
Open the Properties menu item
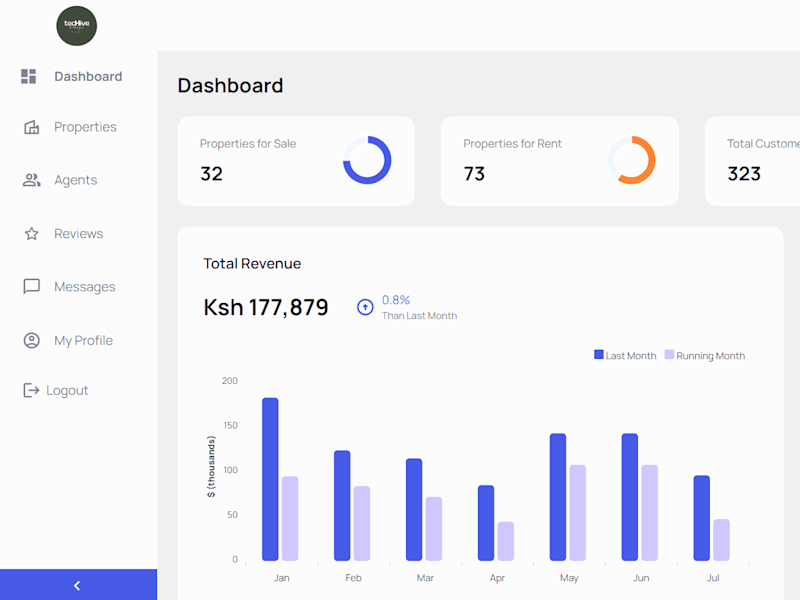click(x=85, y=127)
